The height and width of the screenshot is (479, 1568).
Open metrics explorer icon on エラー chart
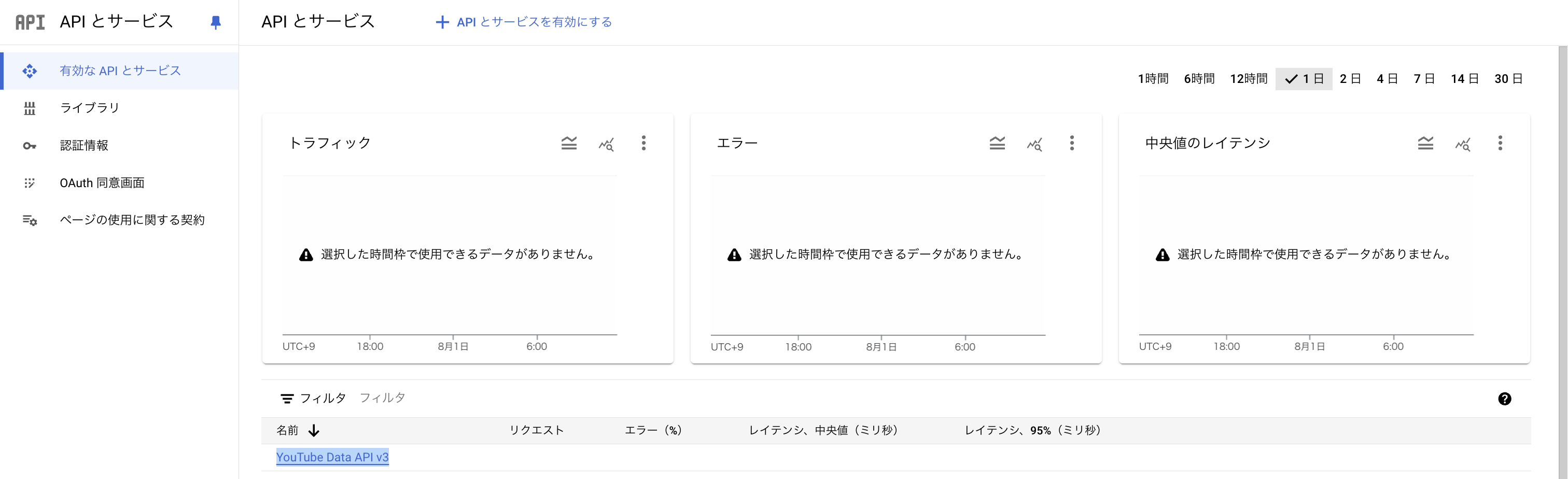pos(1035,144)
